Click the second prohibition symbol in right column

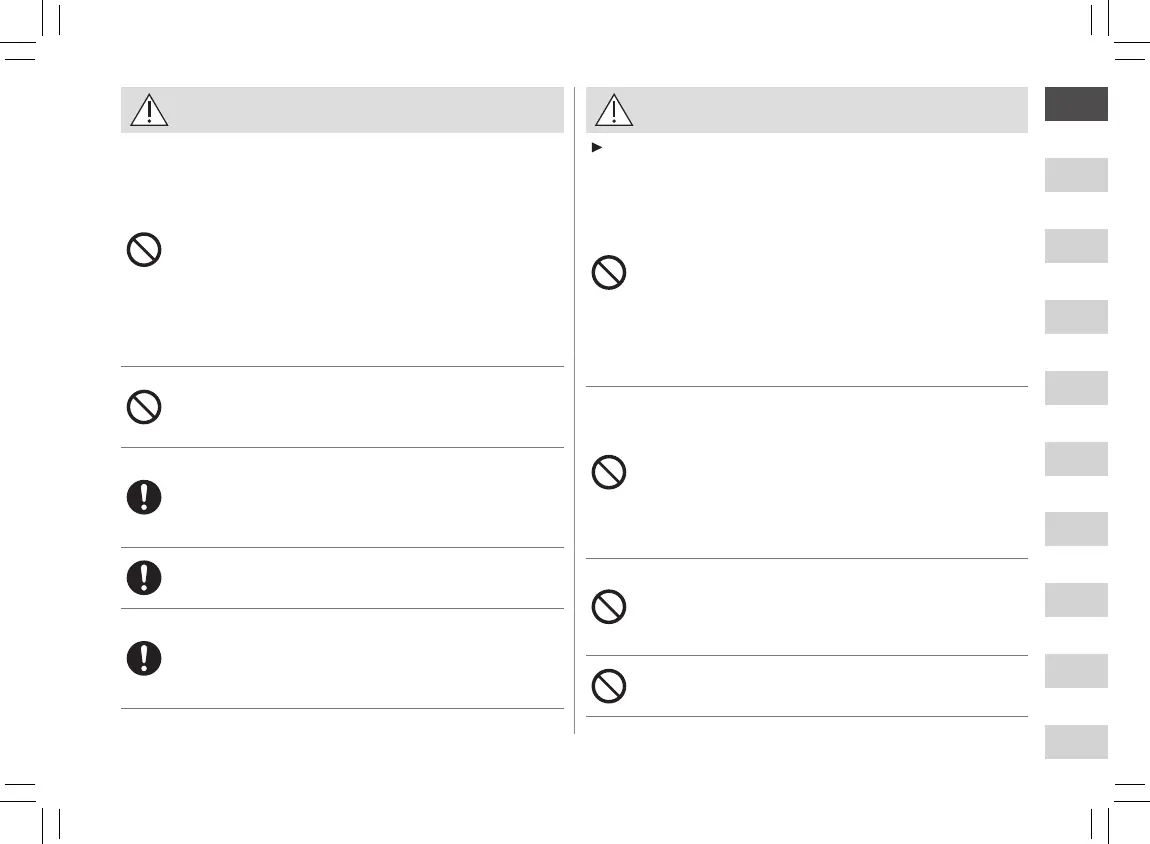click(x=609, y=472)
